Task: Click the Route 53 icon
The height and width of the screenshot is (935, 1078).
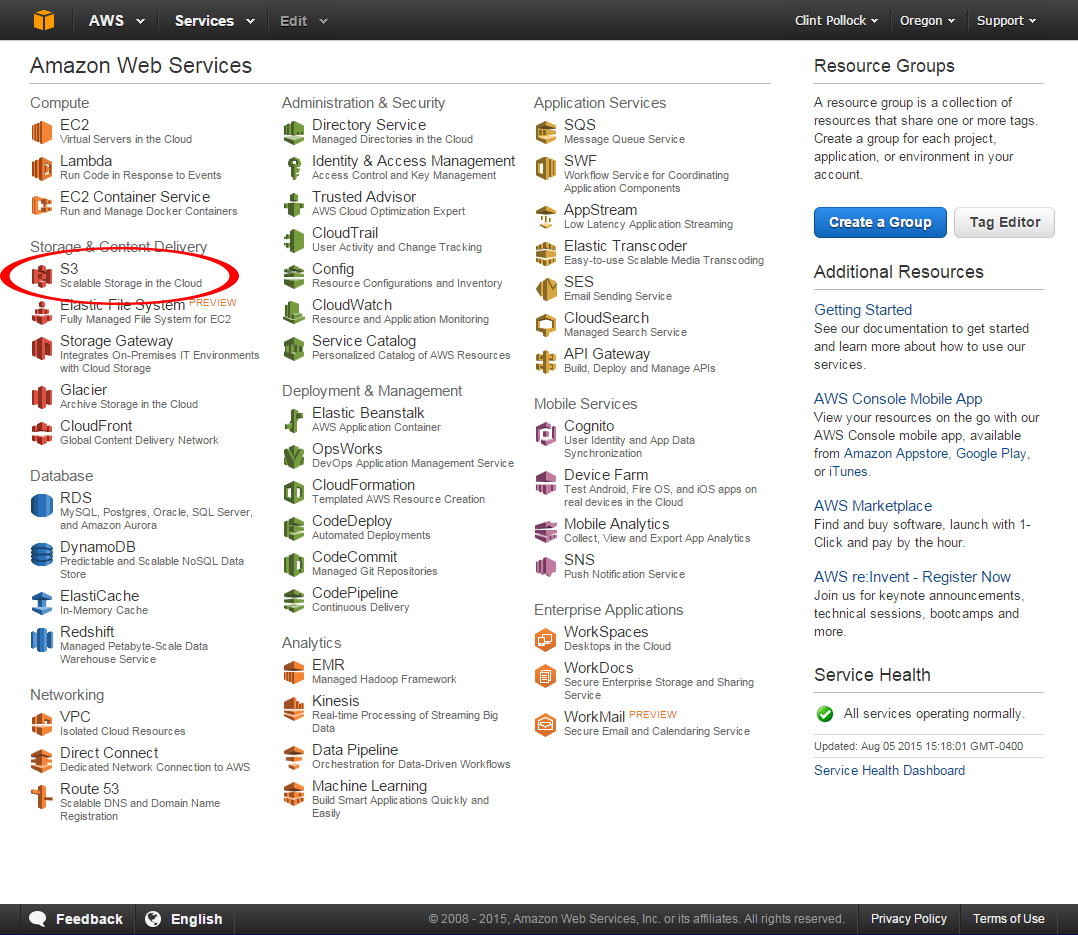Action: pyautogui.click(x=42, y=796)
